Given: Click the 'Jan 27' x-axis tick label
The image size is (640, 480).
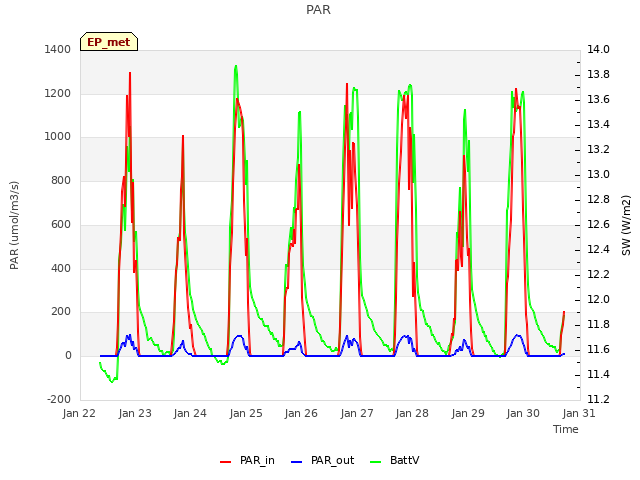Looking at the screenshot, I should coord(357,413).
